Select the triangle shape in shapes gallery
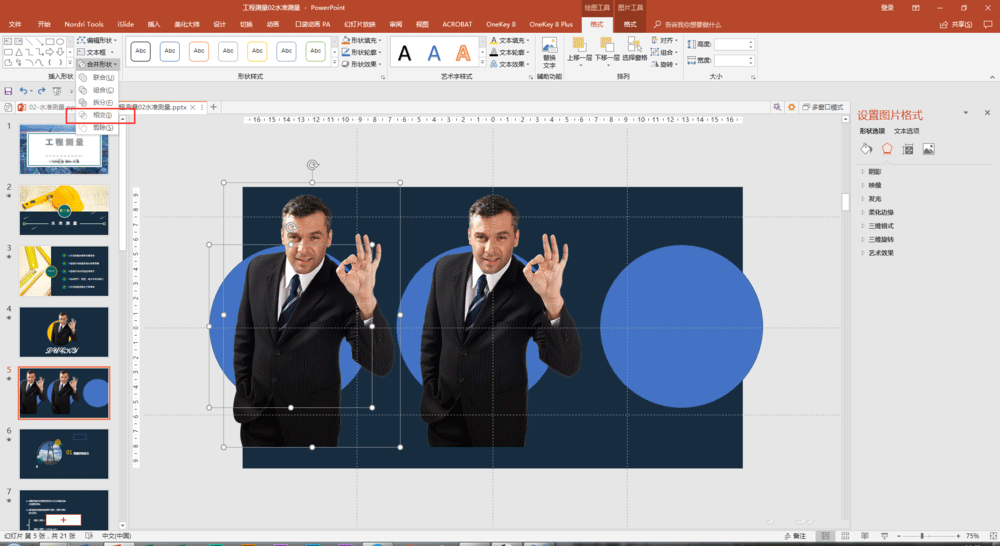 coord(18,52)
